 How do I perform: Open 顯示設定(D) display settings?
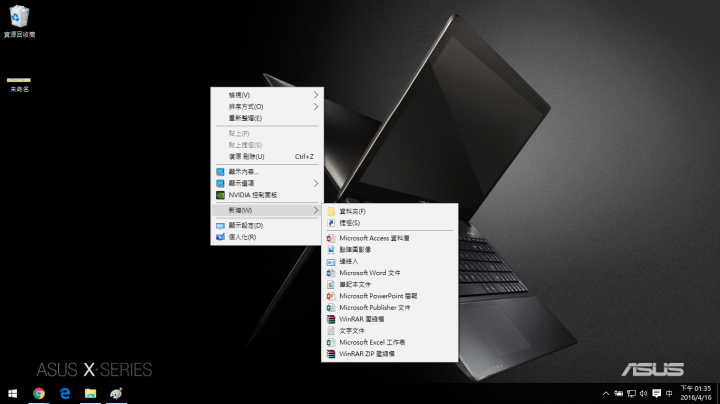[x=267, y=225]
